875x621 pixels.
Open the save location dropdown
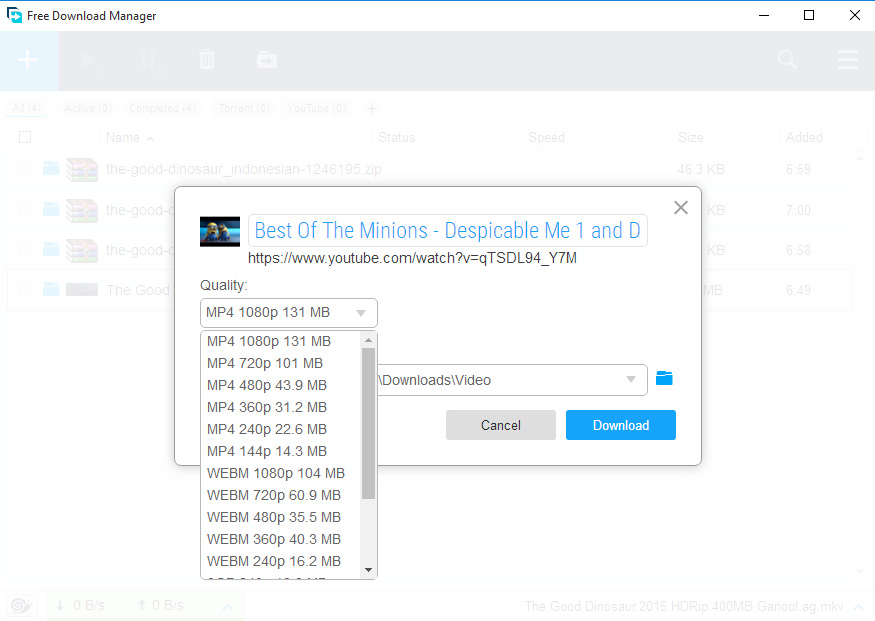pyautogui.click(x=630, y=380)
